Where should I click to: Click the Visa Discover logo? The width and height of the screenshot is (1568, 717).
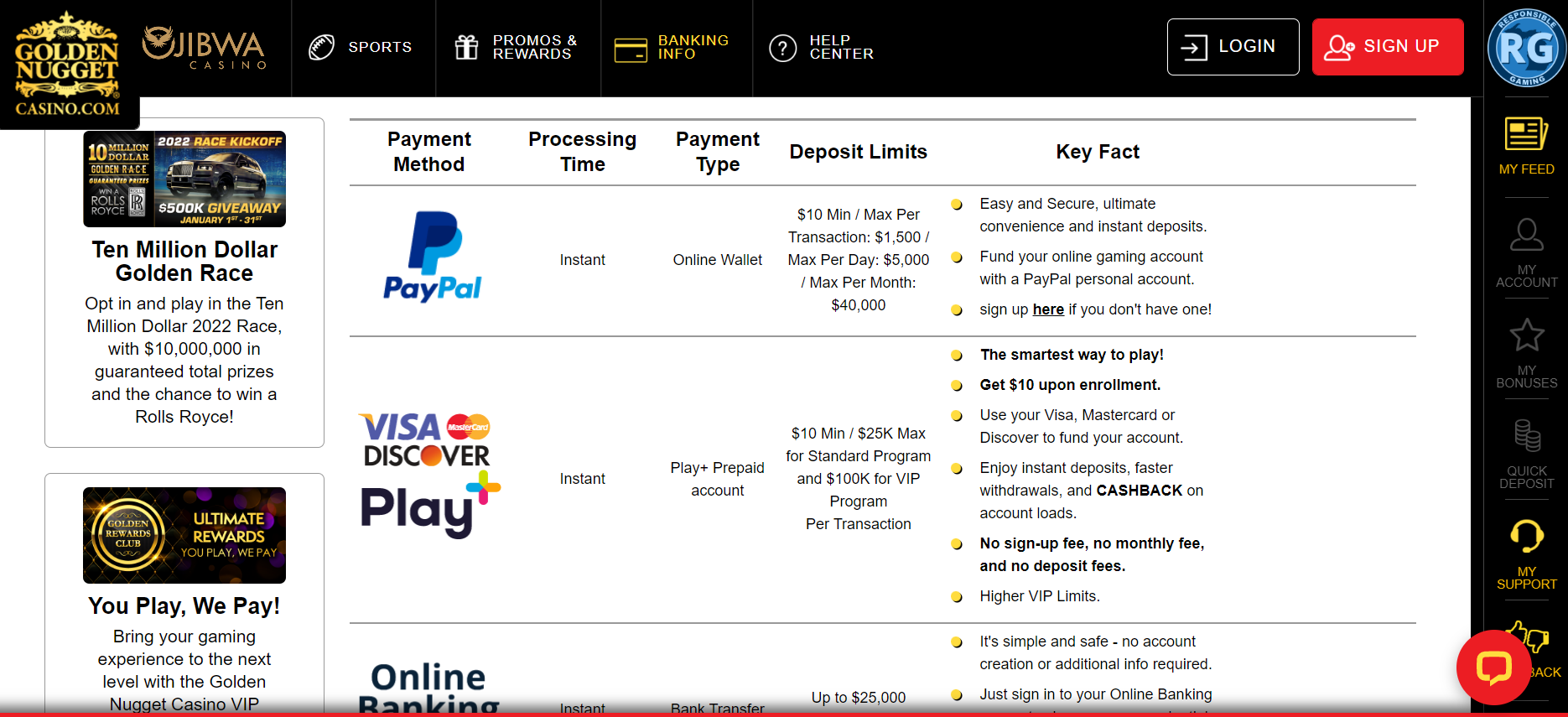pyautogui.click(x=425, y=439)
